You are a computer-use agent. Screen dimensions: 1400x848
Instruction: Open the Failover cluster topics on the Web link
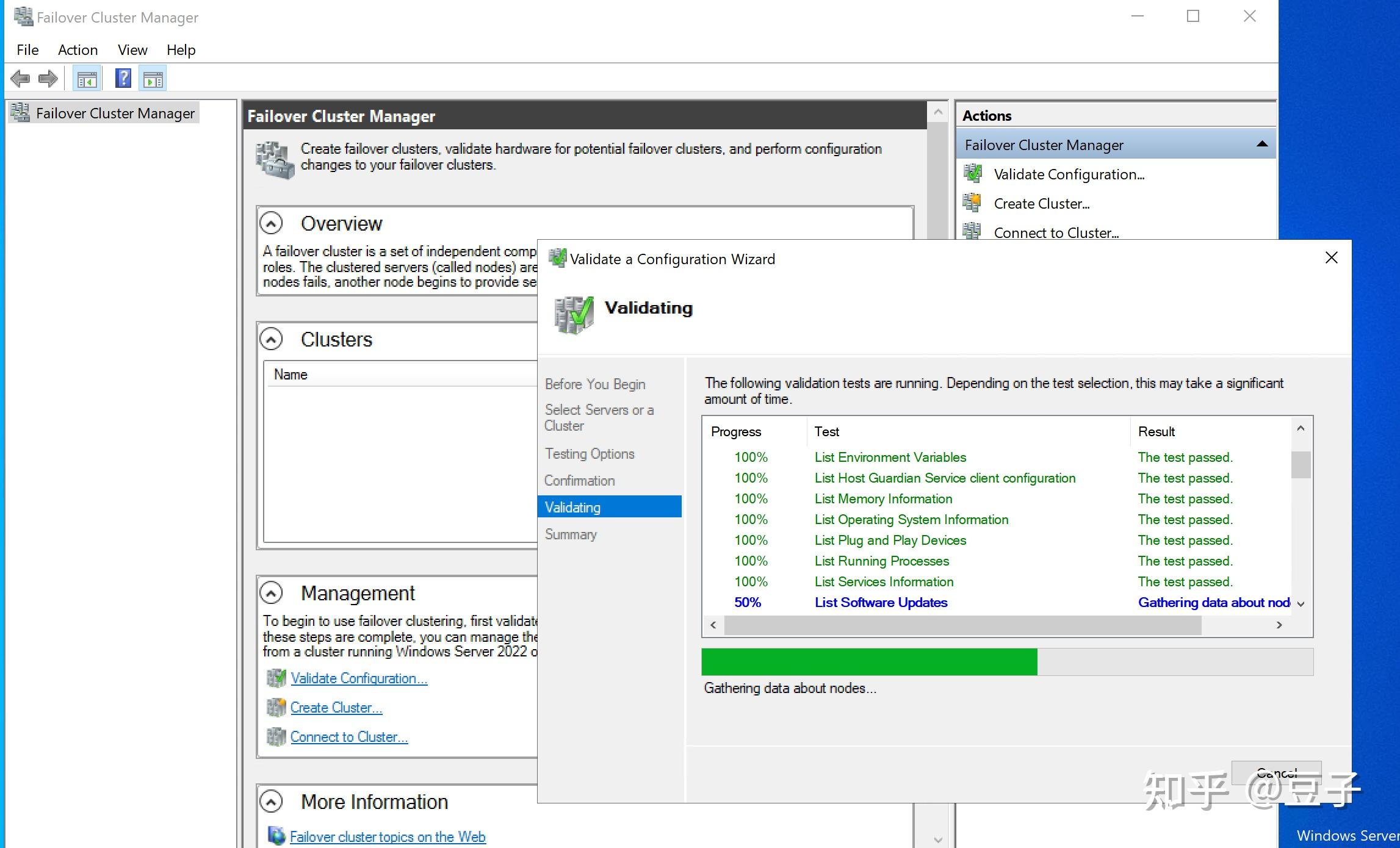pos(388,836)
